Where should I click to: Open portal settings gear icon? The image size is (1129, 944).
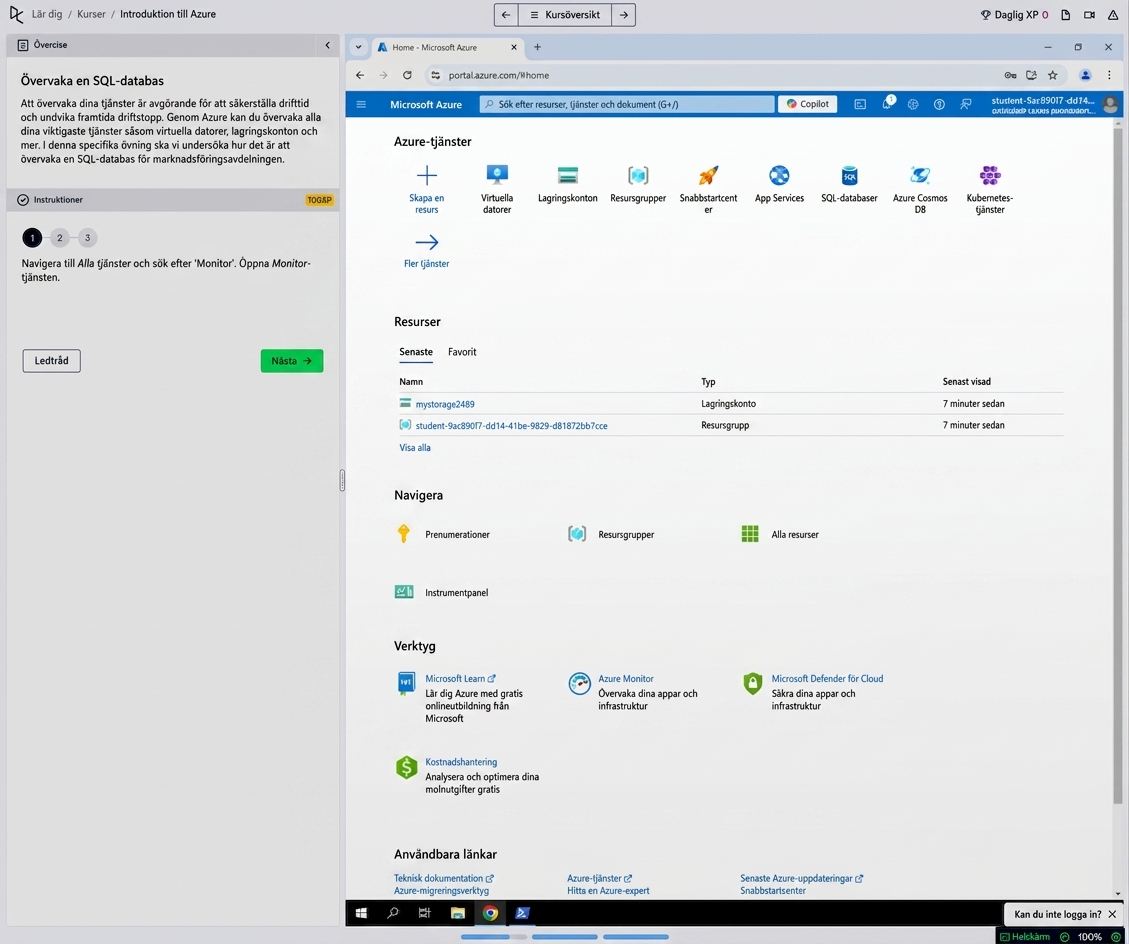[913, 104]
